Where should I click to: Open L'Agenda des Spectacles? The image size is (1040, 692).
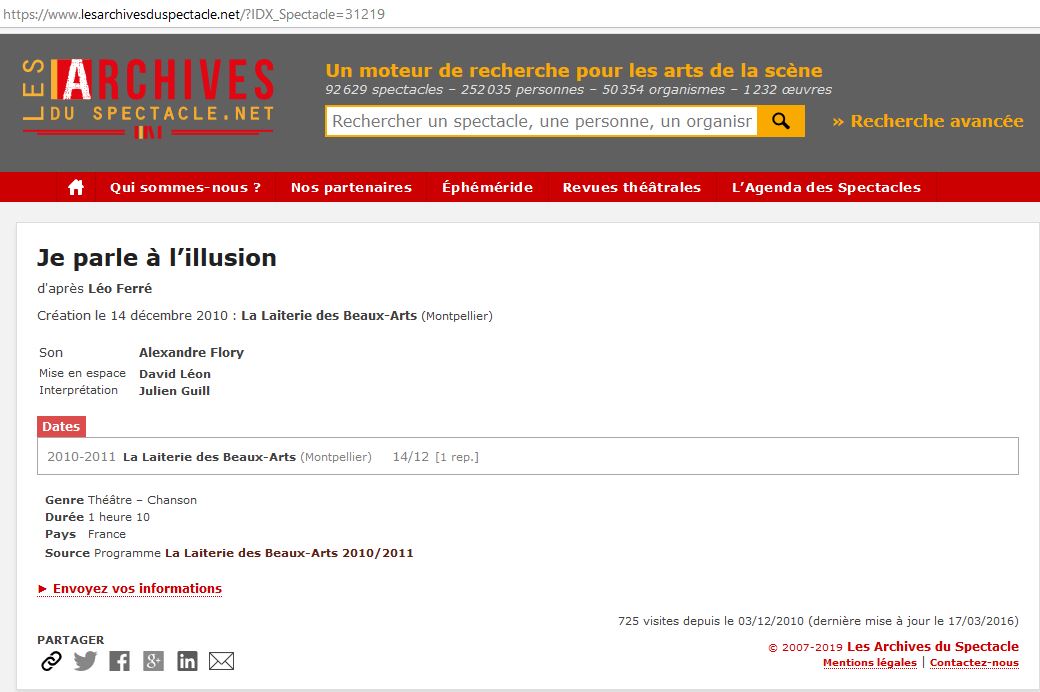point(826,187)
